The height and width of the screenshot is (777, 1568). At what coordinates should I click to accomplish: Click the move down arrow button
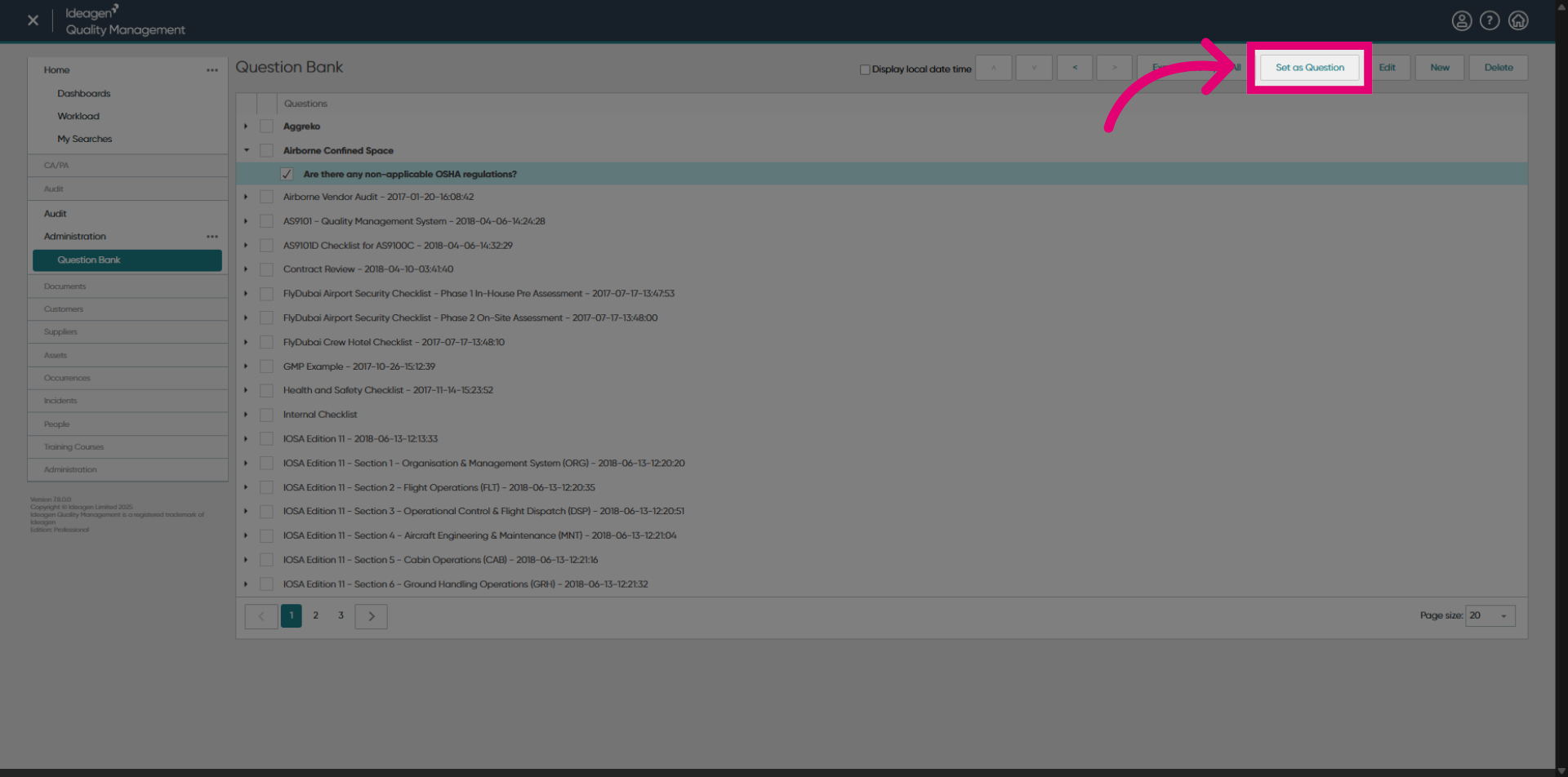[x=1033, y=68]
